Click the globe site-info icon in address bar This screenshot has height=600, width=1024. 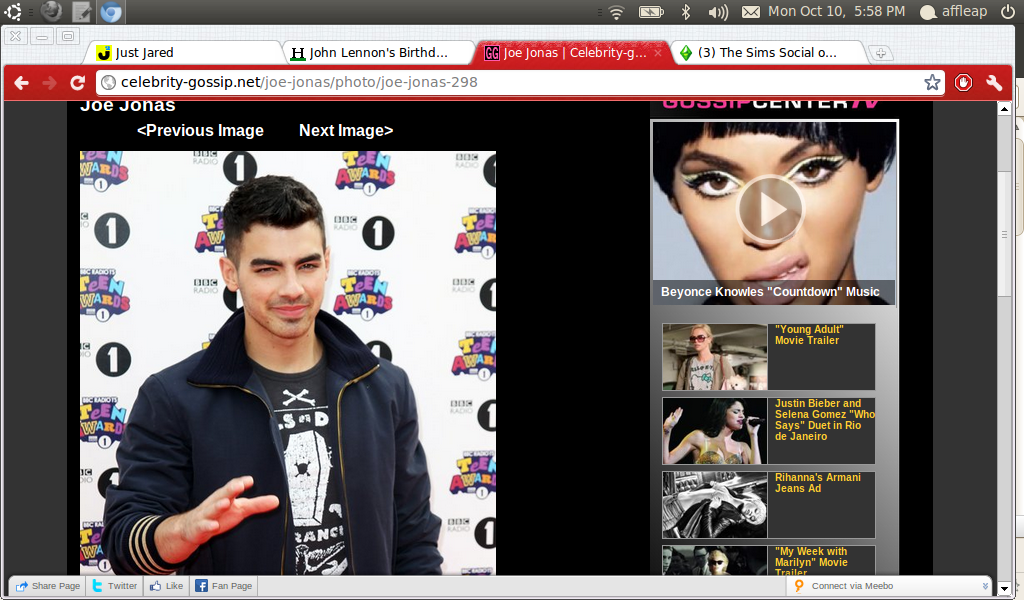tap(109, 82)
